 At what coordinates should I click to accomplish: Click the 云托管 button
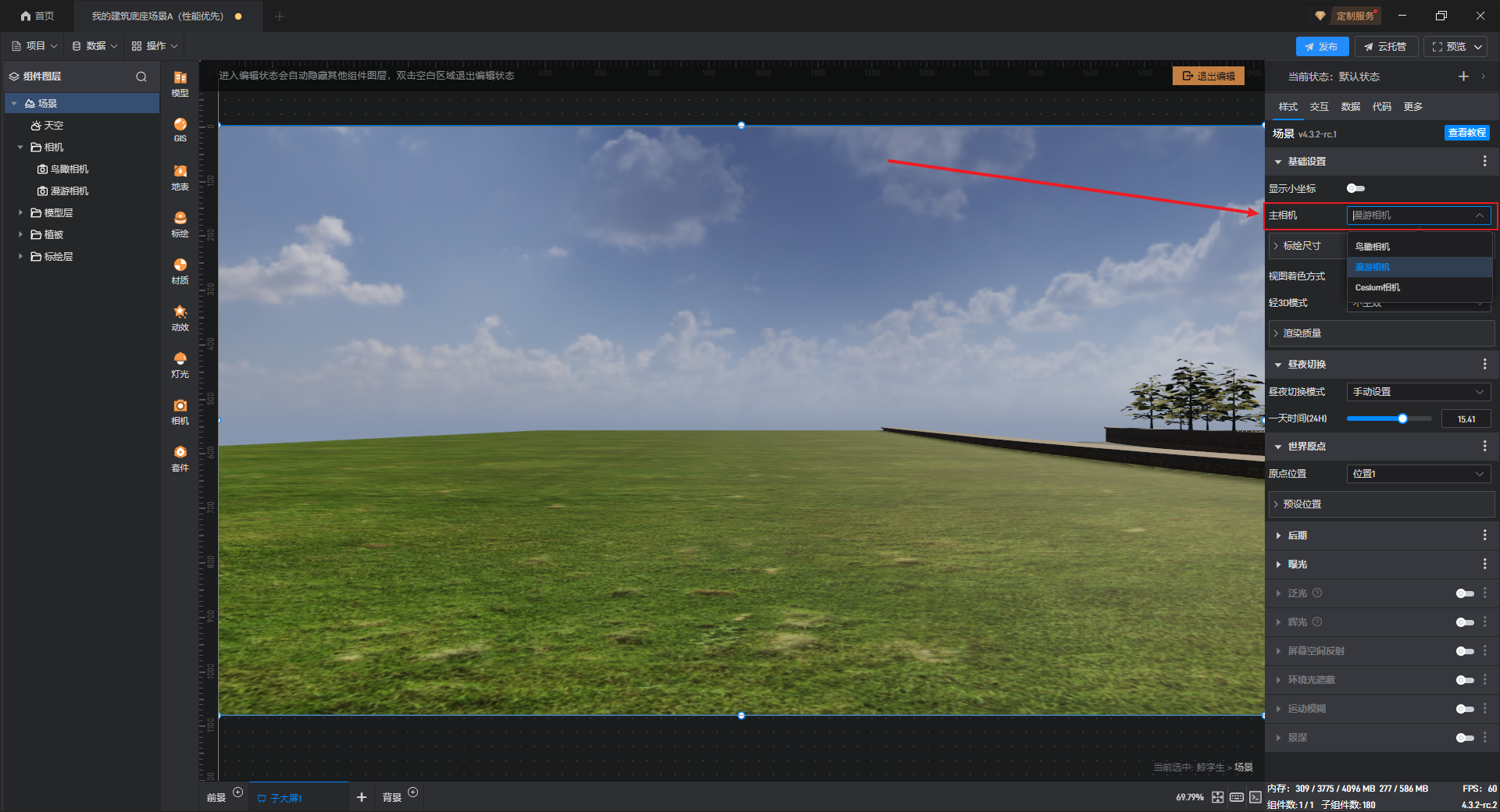click(1386, 47)
